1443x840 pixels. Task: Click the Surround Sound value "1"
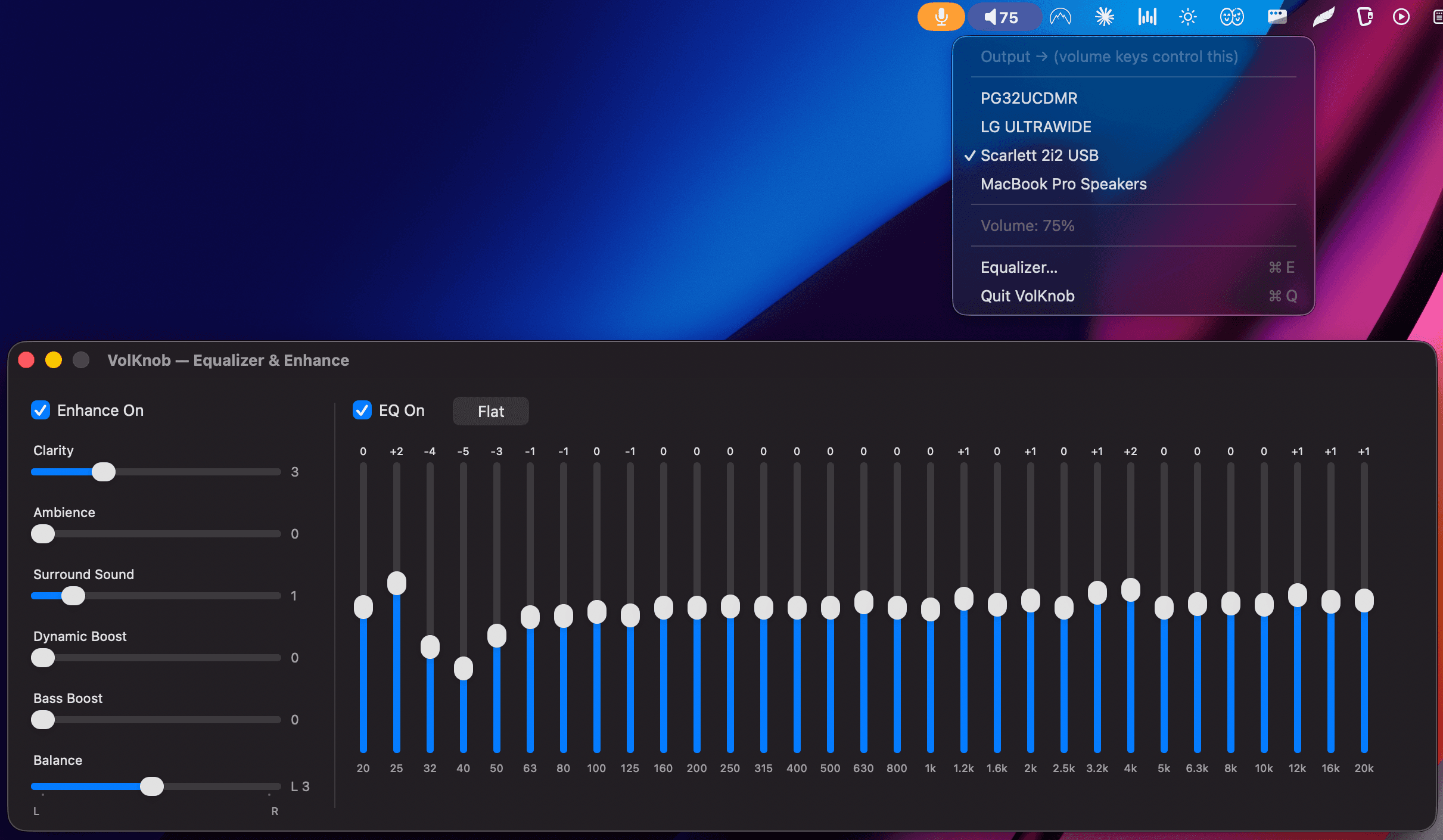[x=294, y=596]
